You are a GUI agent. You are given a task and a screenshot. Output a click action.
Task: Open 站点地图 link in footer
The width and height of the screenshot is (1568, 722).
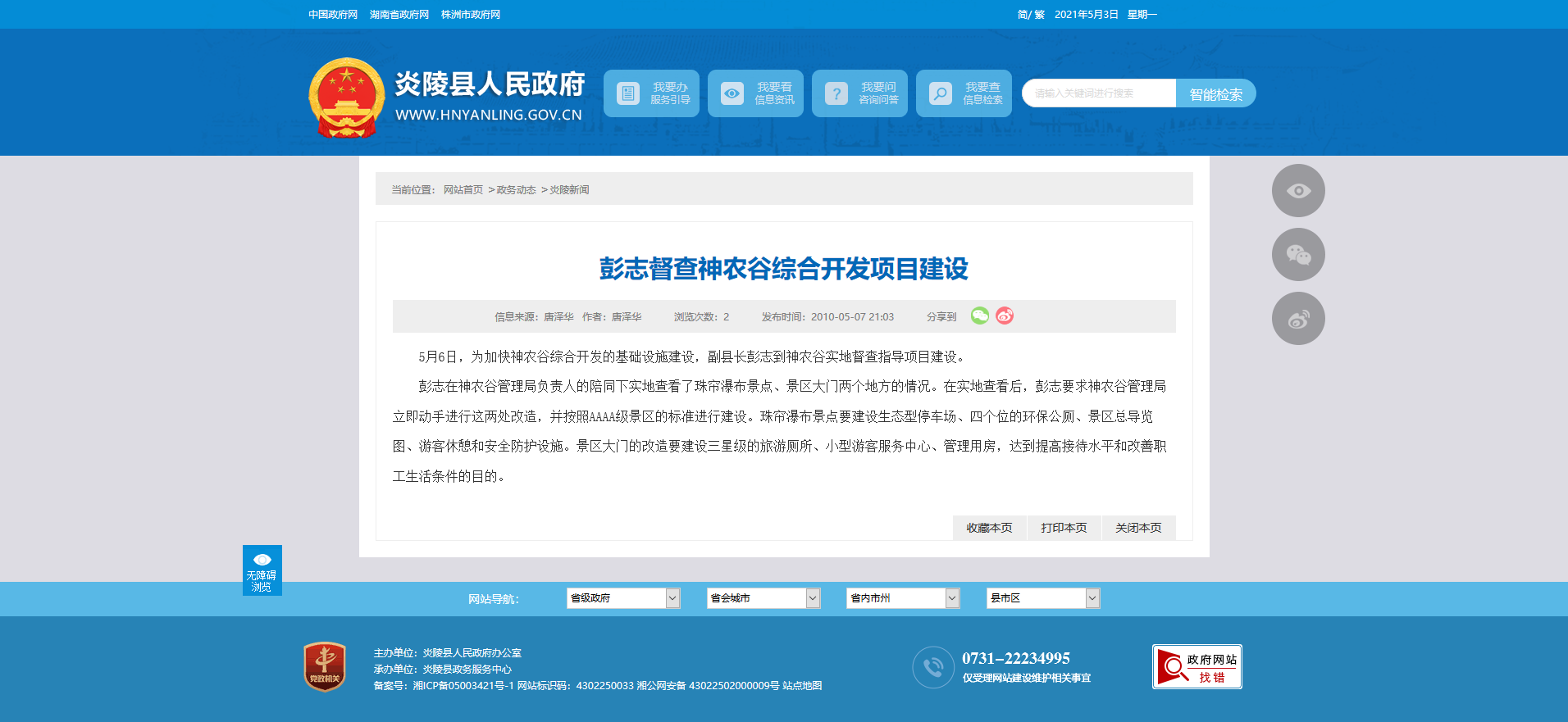tap(802, 686)
